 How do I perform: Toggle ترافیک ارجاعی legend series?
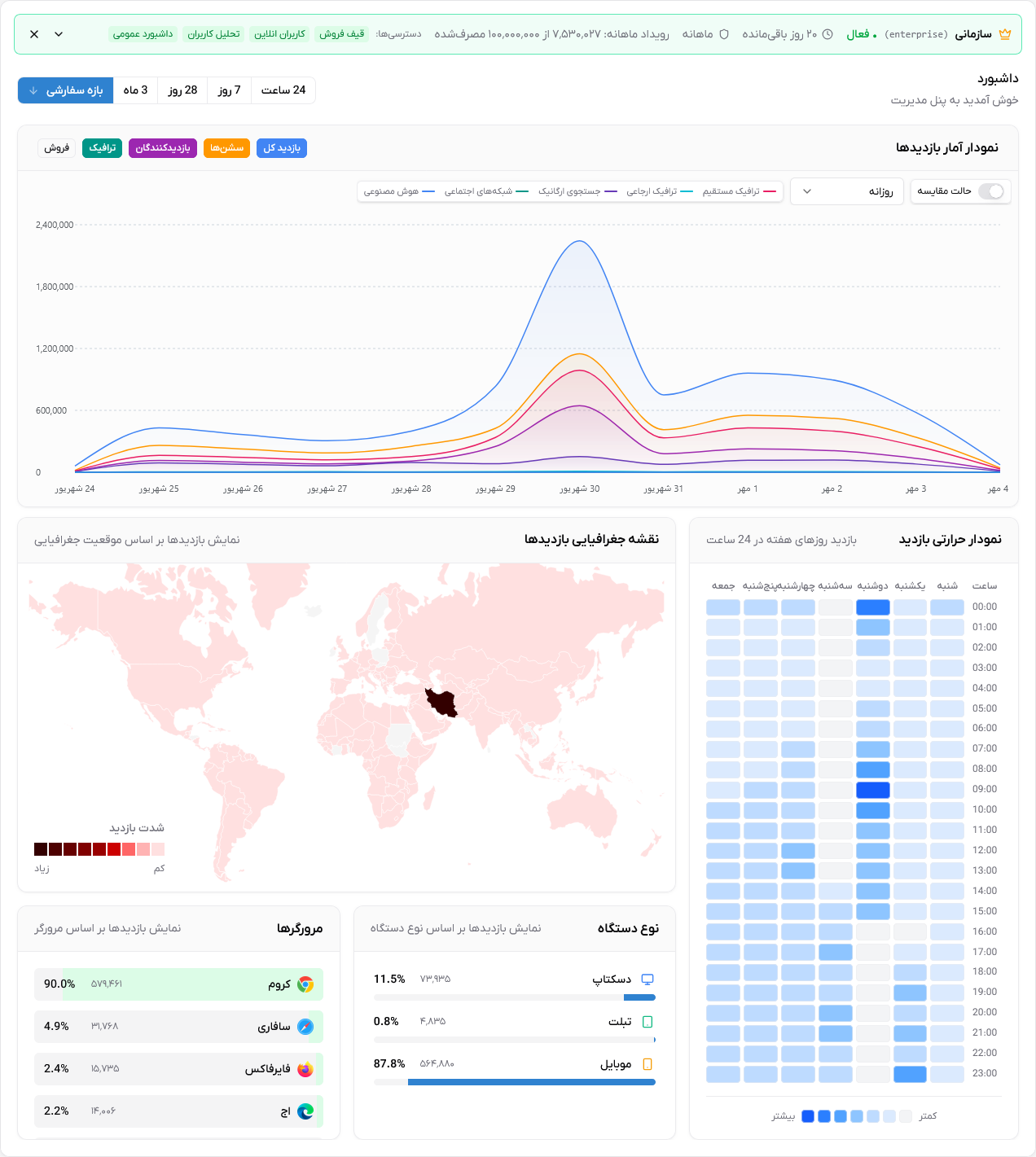660,191
